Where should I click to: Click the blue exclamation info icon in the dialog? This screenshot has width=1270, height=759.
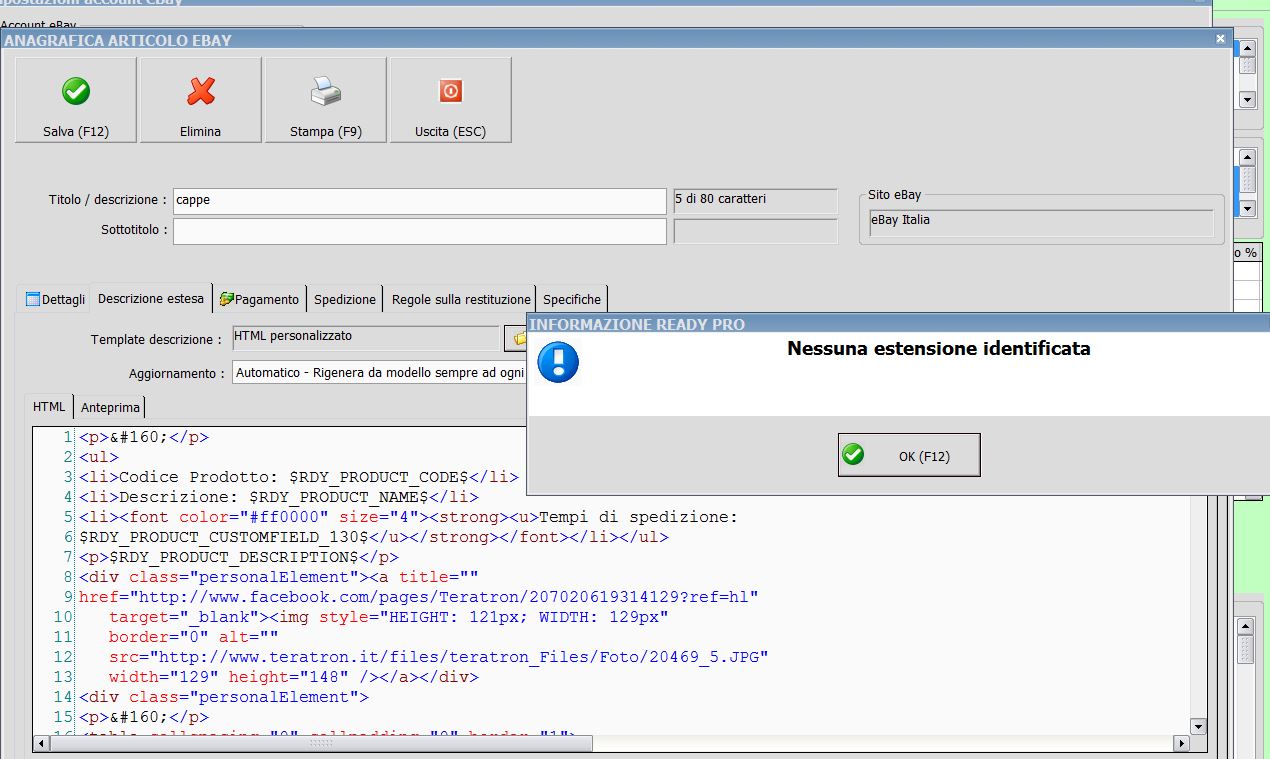558,362
